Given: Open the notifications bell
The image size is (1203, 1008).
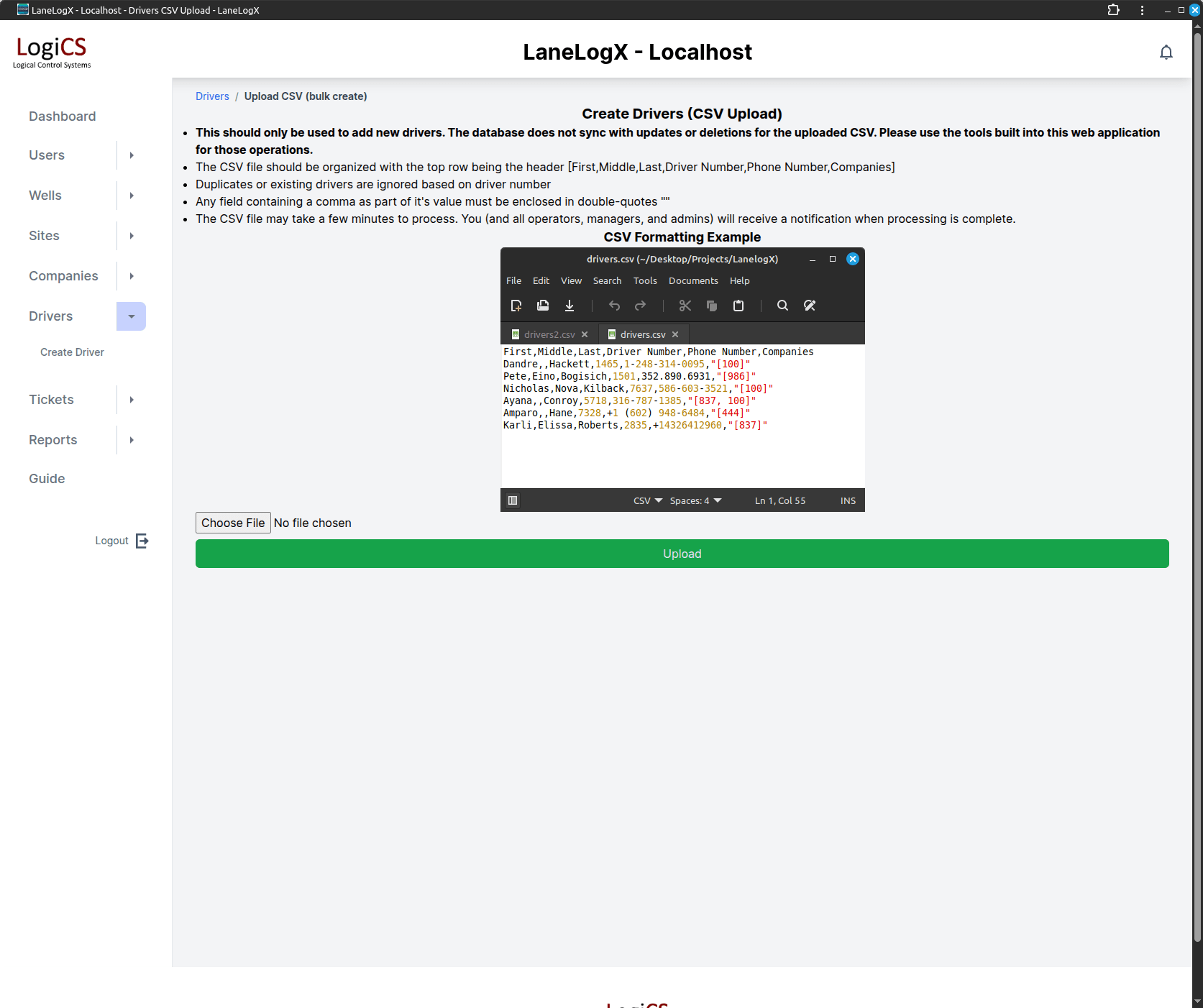Looking at the screenshot, I should pos(1166,52).
